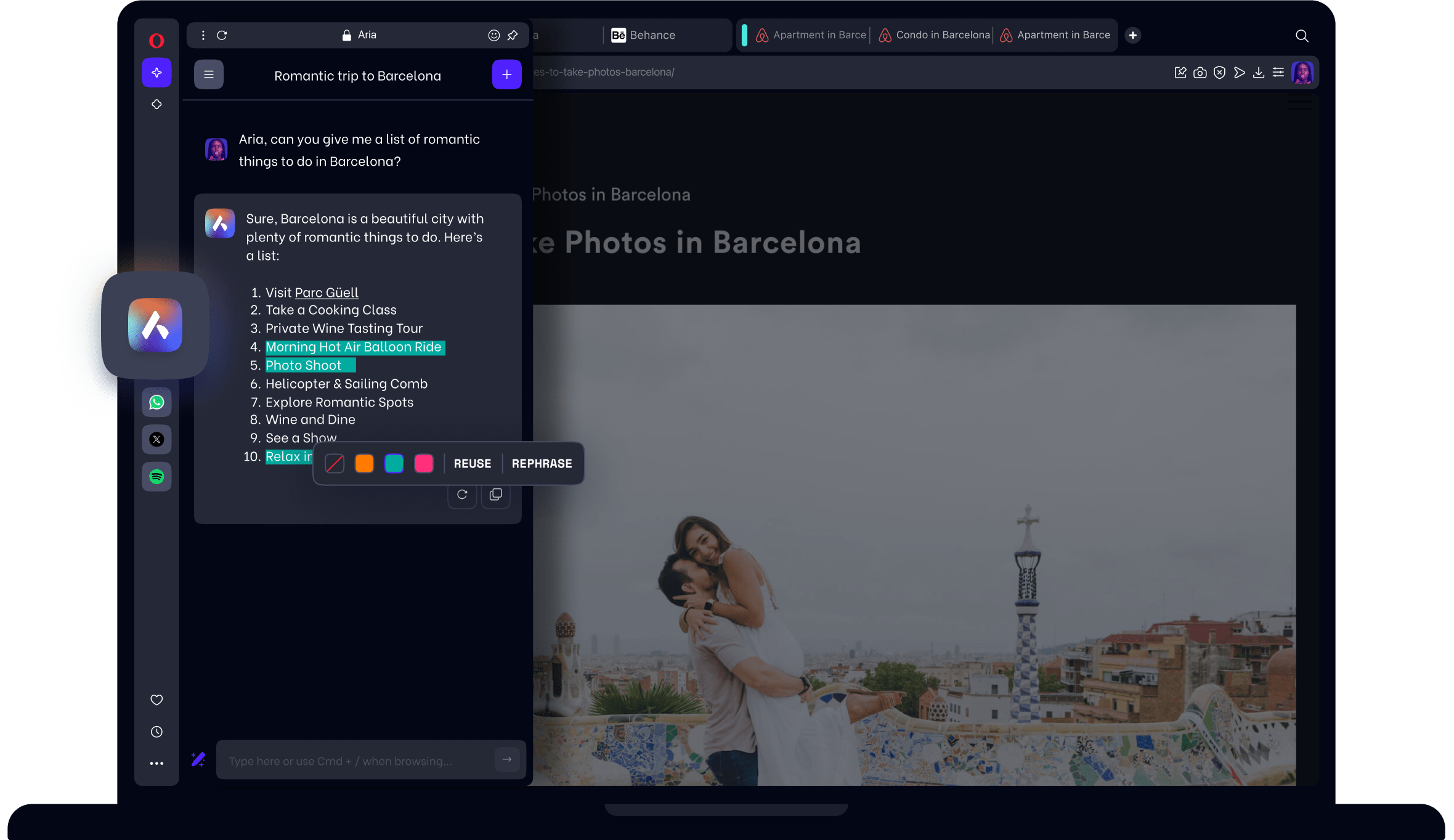
Task: Open tab search with the magnifier icon
Action: (x=1302, y=36)
